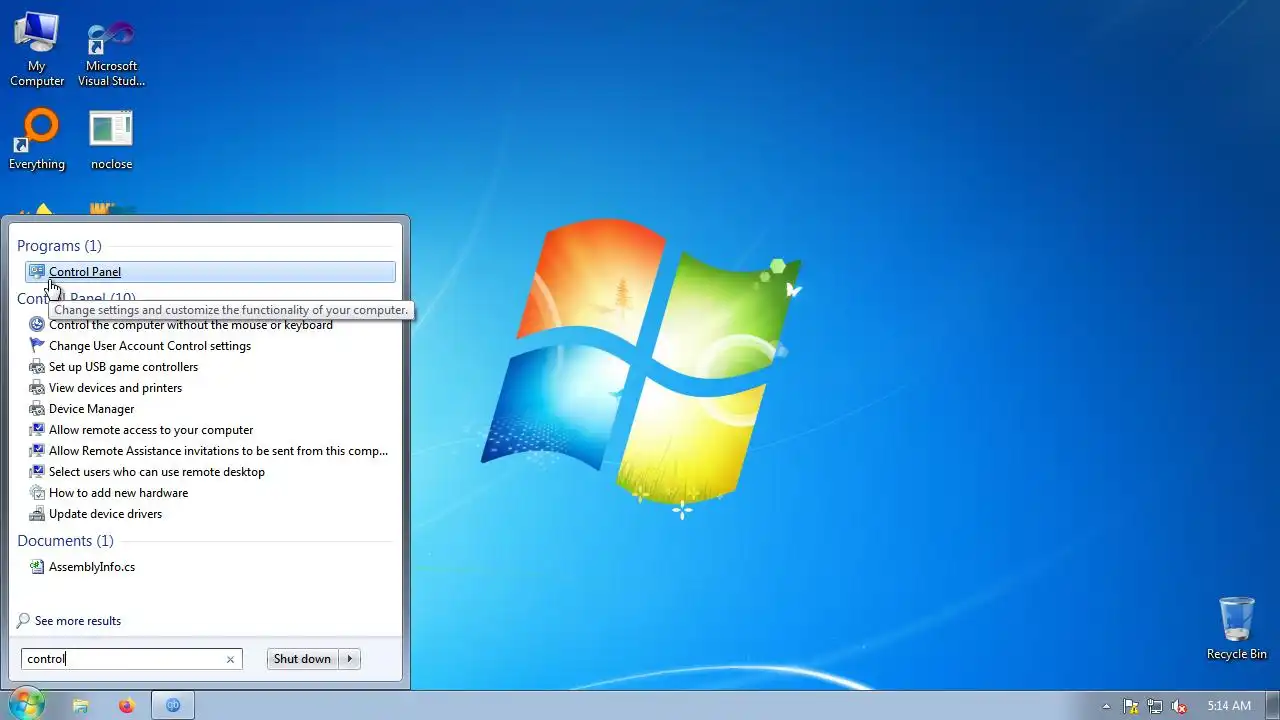Viewport: 1280px width, 720px height.
Task: Click See more results link
Action: 69,621
